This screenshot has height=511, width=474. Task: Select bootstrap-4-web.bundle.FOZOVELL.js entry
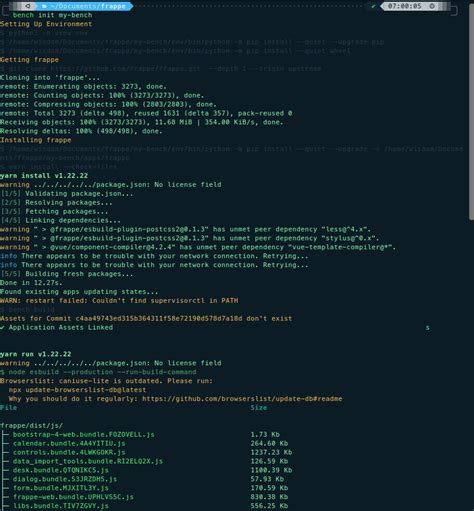84,434
